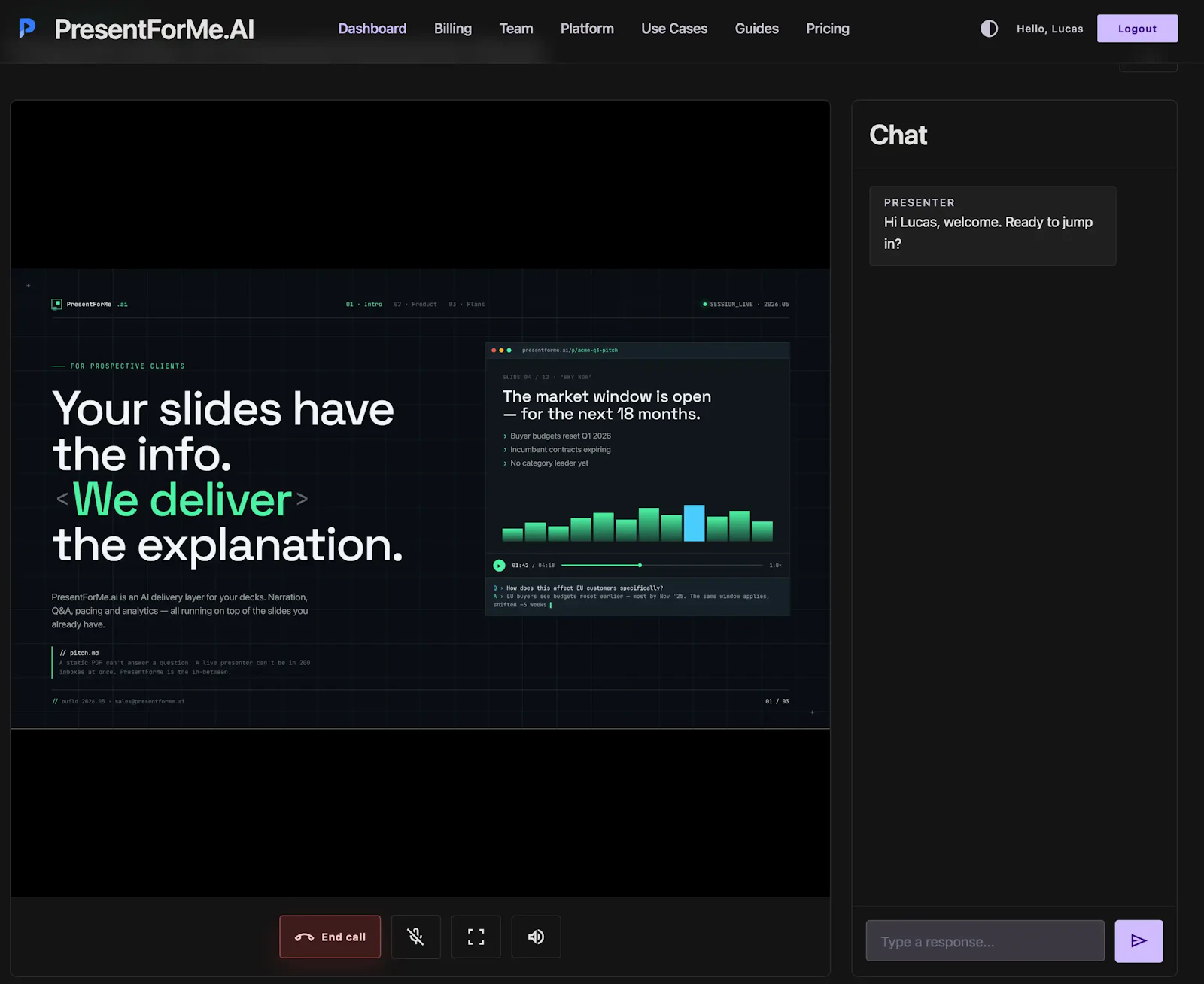Click the 1.0x playback speed label
The height and width of the screenshot is (984, 1204).
(x=775, y=565)
